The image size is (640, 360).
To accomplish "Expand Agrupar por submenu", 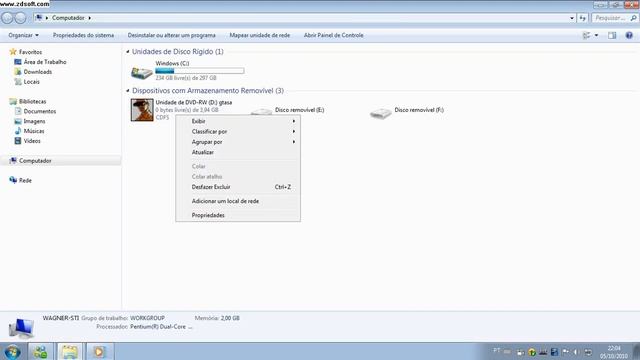I will click(238, 142).
